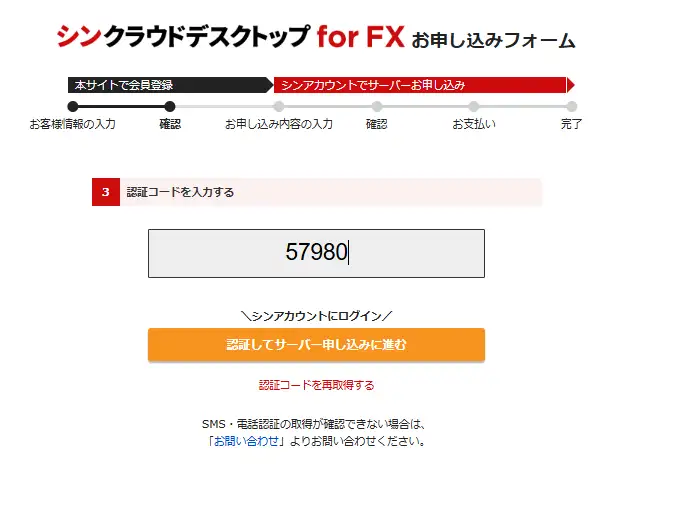
Task: Select the progress dot above お申し込み内容の入力
Action: click(278, 107)
